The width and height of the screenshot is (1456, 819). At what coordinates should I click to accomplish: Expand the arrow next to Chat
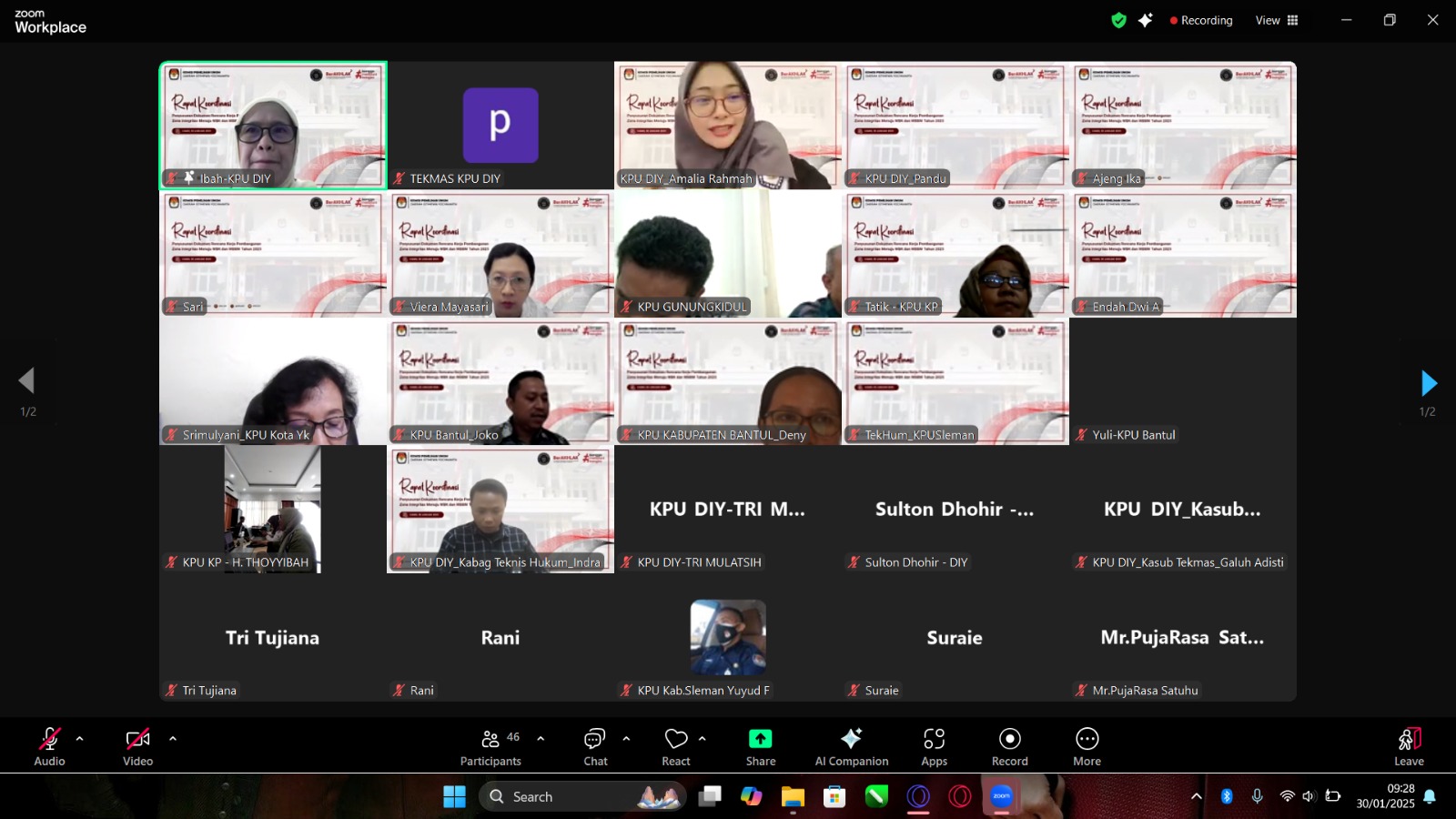click(626, 739)
